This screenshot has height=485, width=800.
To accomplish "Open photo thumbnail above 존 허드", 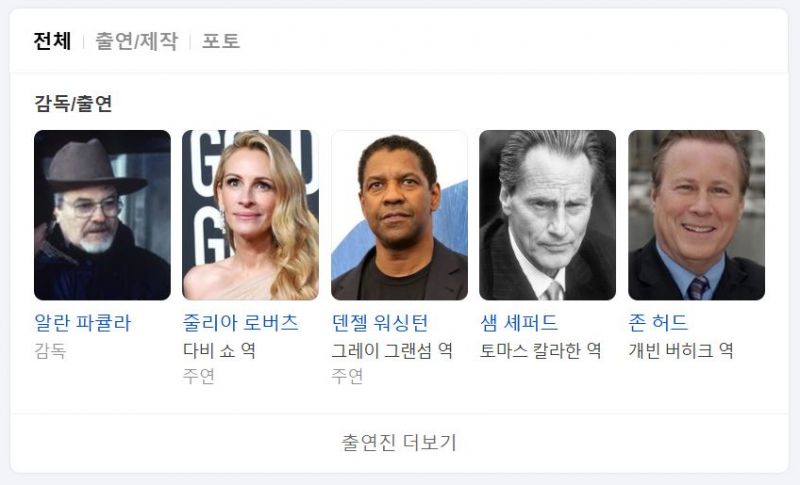I will point(696,215).
